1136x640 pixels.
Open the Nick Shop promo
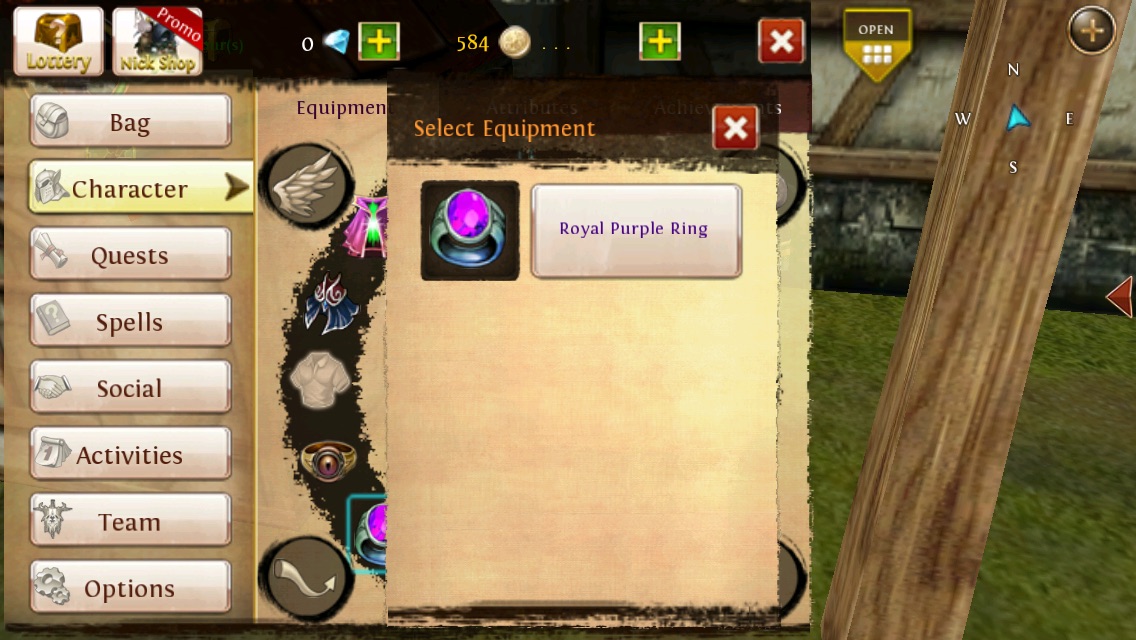tap(157, 41)
